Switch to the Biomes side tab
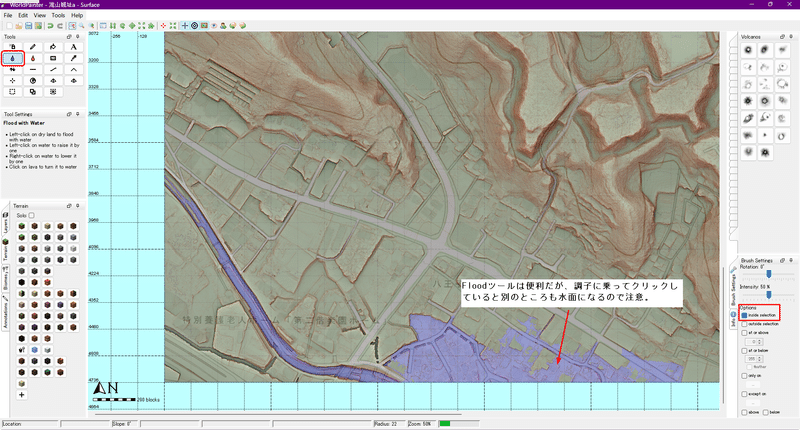This screenshot has width=800, height=430. coord(6,279)
